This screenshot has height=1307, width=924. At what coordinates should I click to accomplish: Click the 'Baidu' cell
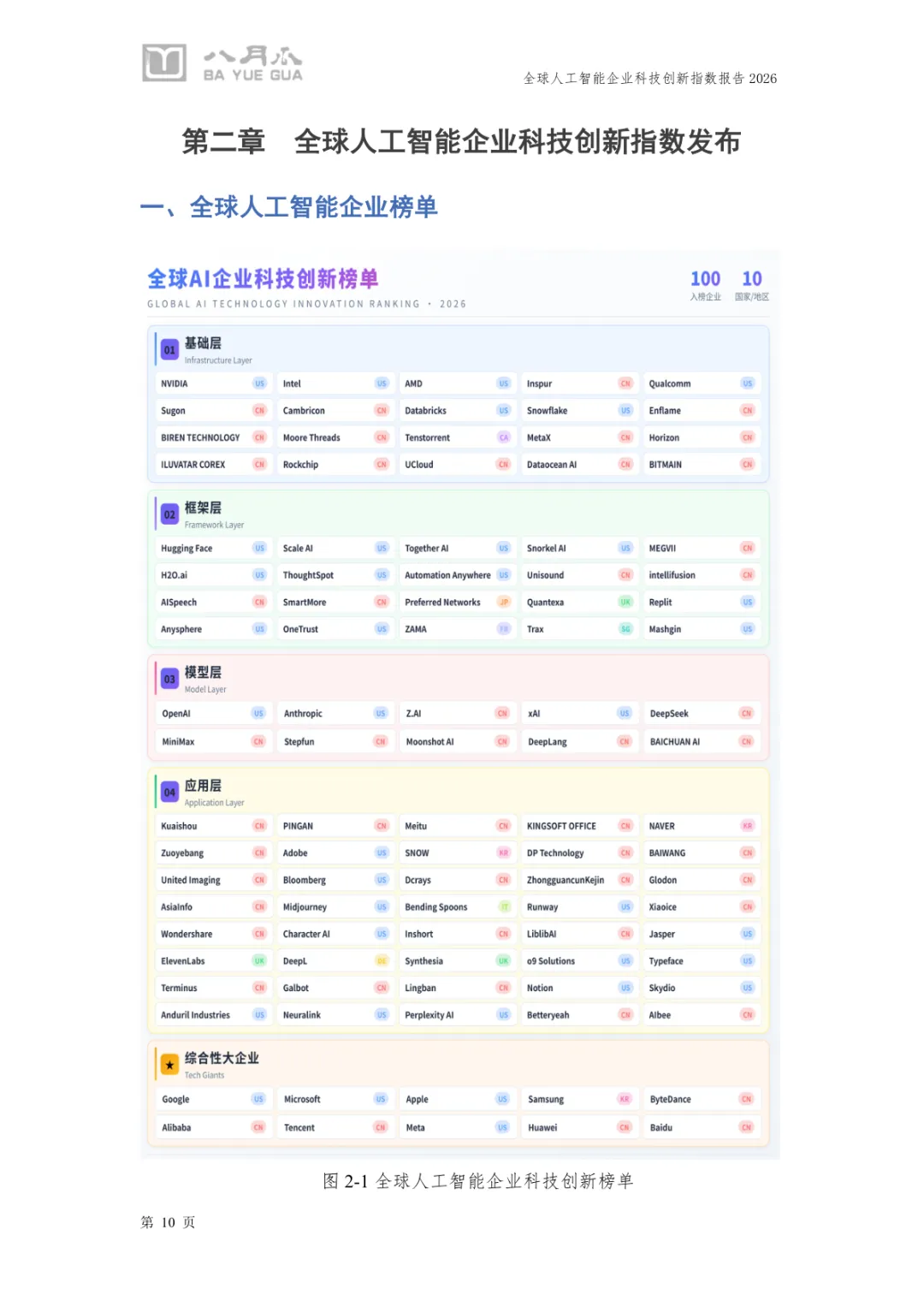pyautogui.click(x=701, y=1127)
